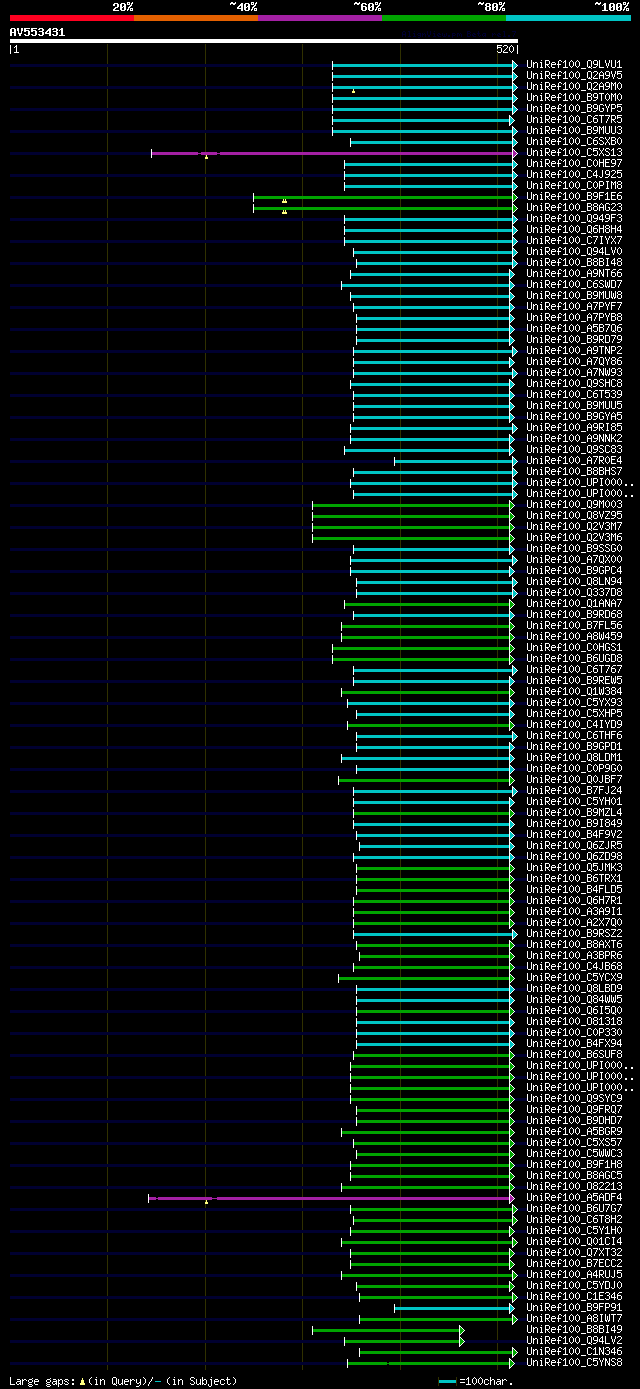Image resolution: width=640 pixels, height=1389 pixels.
Task: Open hit UniRef100_B9RD79
Action: pos(574,340)
